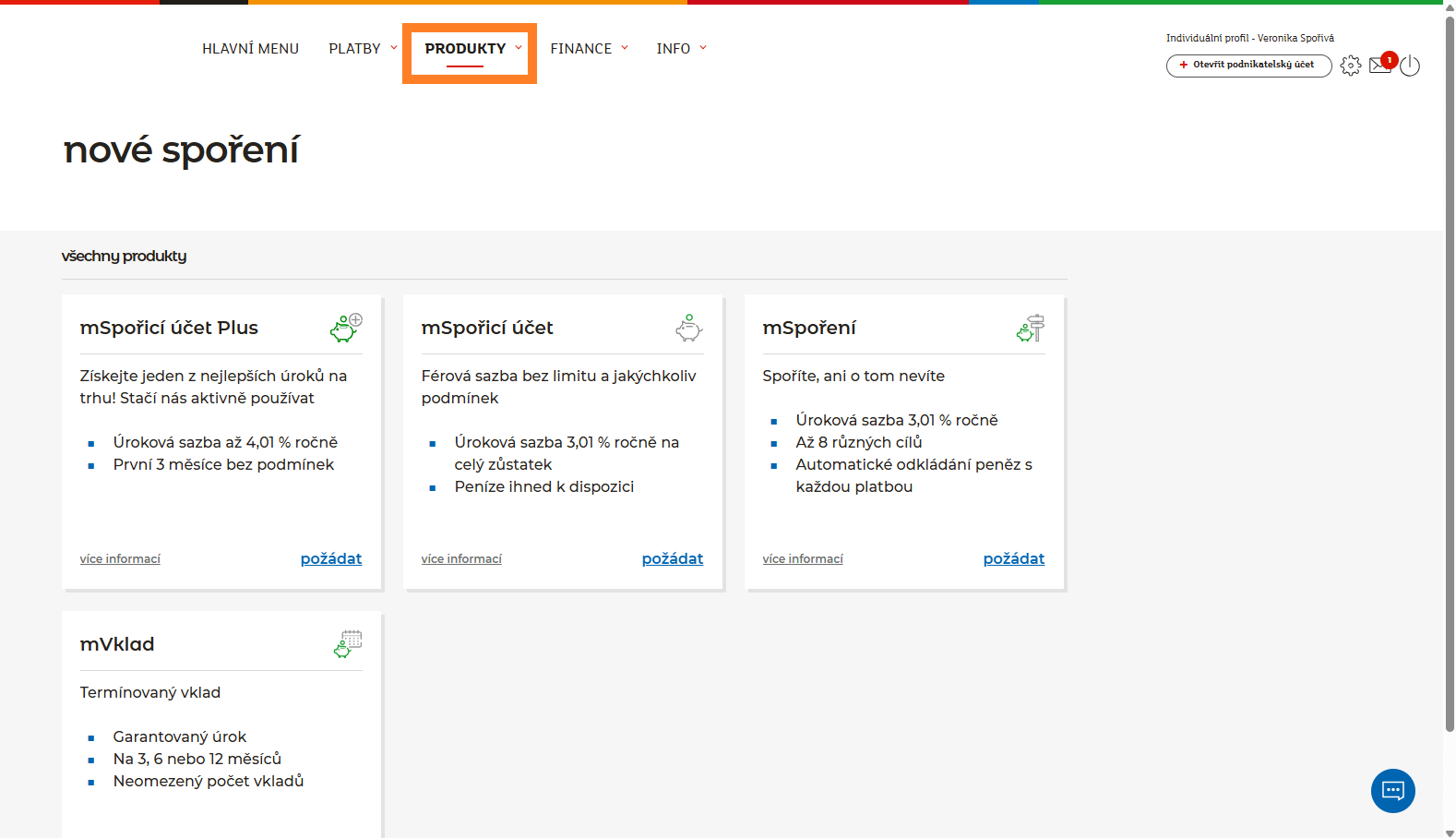The width and height of the screenshot is (1456, 838).
Task: Click the page vertical scrollbar
Action: pos(1450,374)
